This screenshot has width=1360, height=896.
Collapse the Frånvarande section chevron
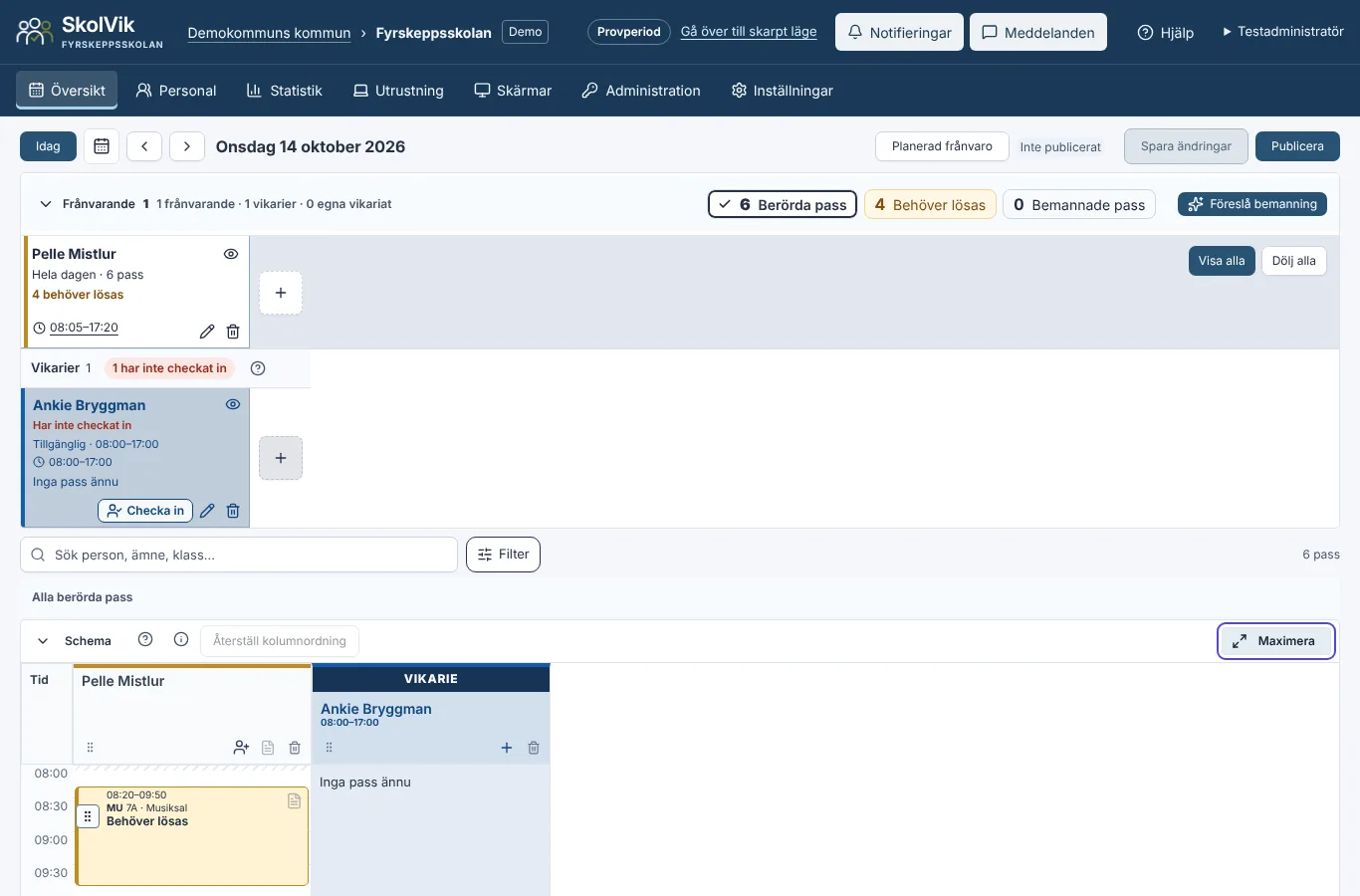coord(45,204)
